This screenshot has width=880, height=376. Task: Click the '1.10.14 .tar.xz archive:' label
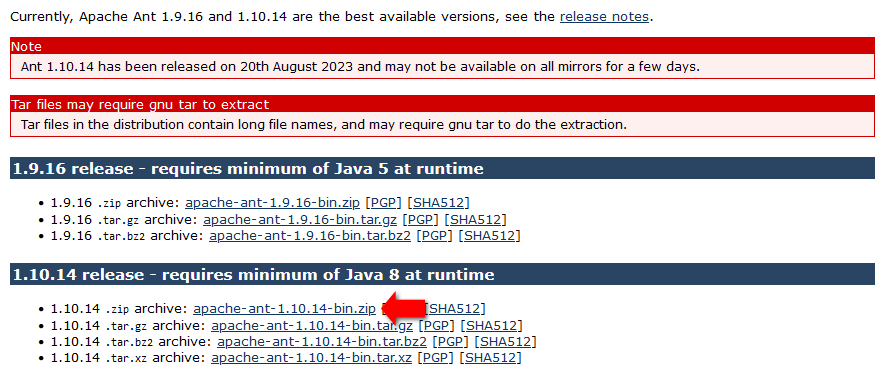pos(129,357)
